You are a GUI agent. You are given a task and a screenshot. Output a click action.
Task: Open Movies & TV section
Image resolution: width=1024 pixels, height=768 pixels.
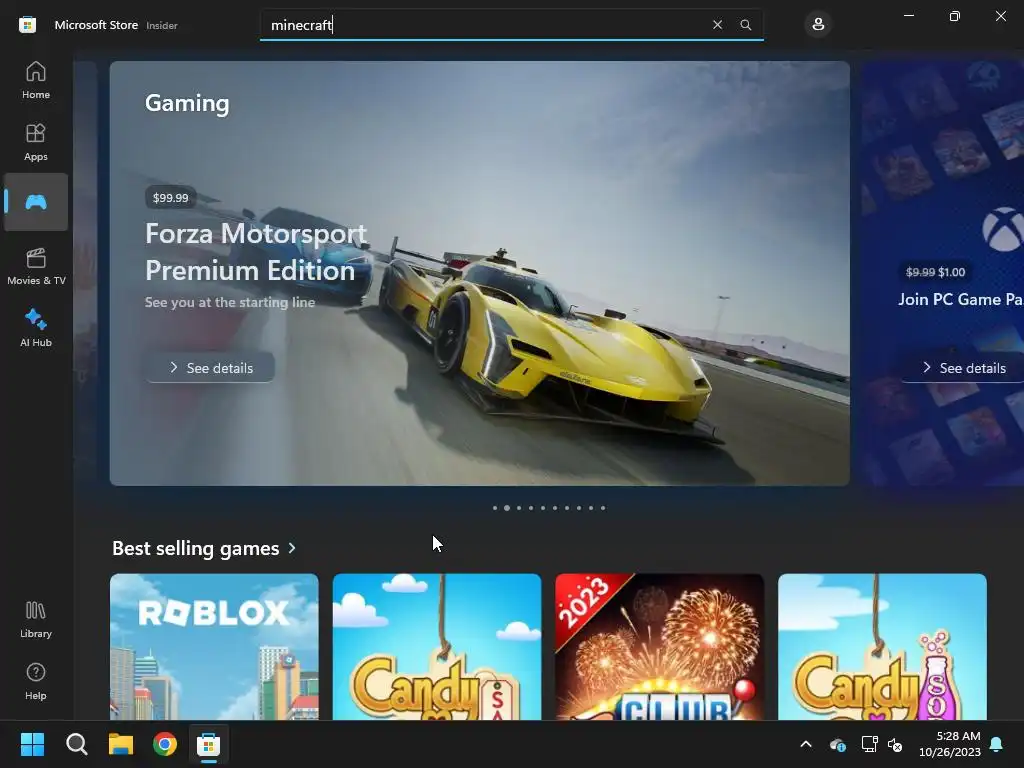36,266
